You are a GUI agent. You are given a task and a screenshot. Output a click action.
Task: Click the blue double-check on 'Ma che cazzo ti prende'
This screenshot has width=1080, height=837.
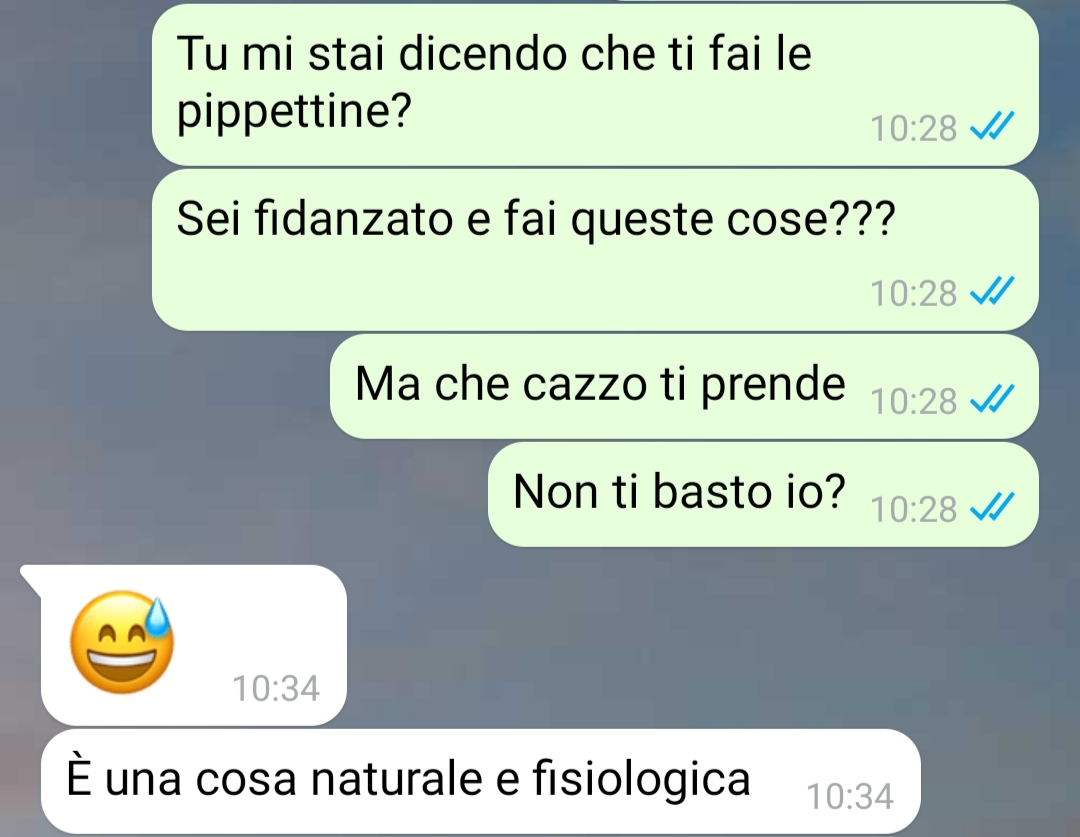[x=992, y=400]
